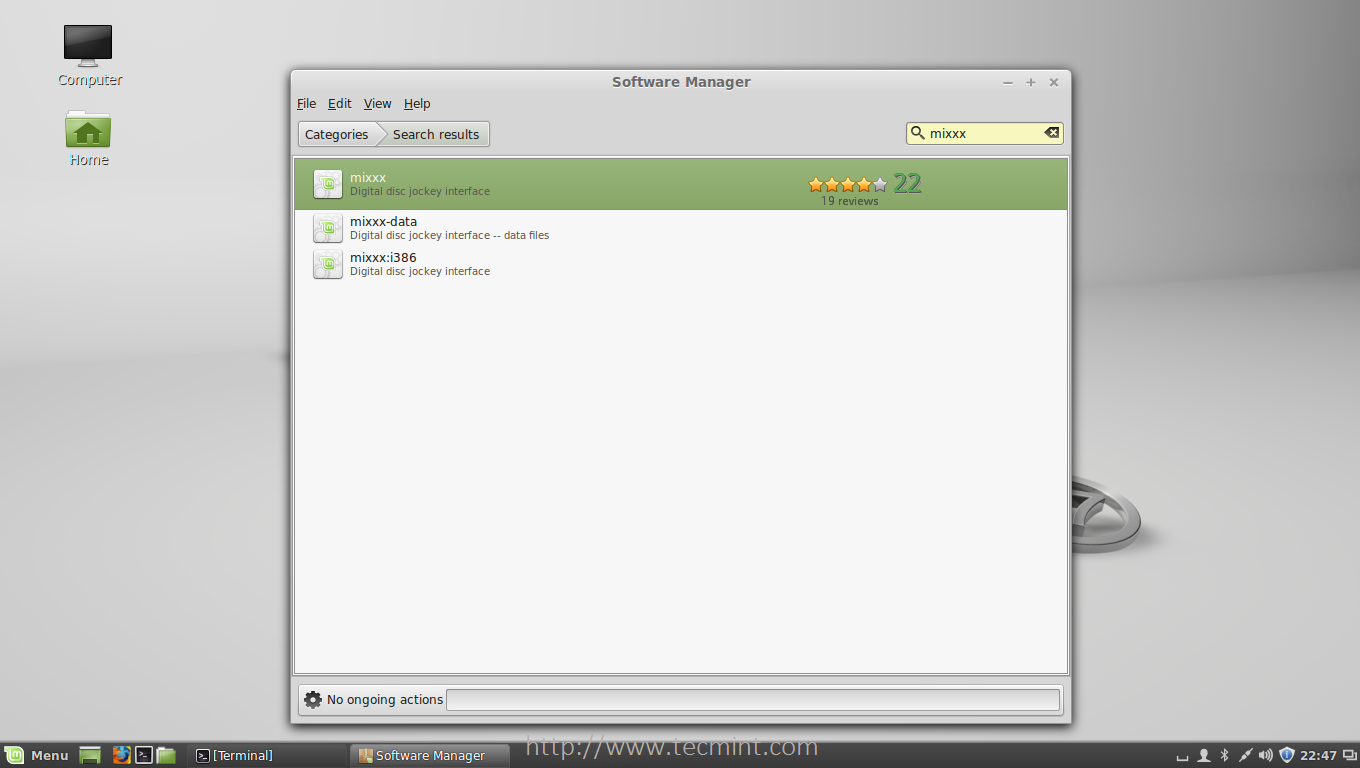Open the Bluetooth applet in the tray

tap(1224, 755)
